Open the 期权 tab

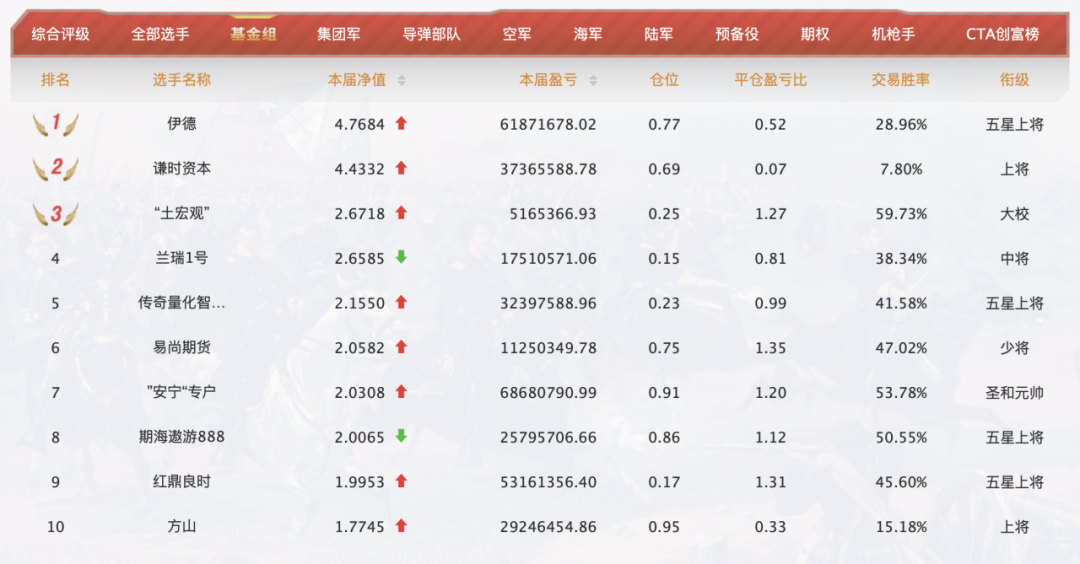tap(815, 34)
